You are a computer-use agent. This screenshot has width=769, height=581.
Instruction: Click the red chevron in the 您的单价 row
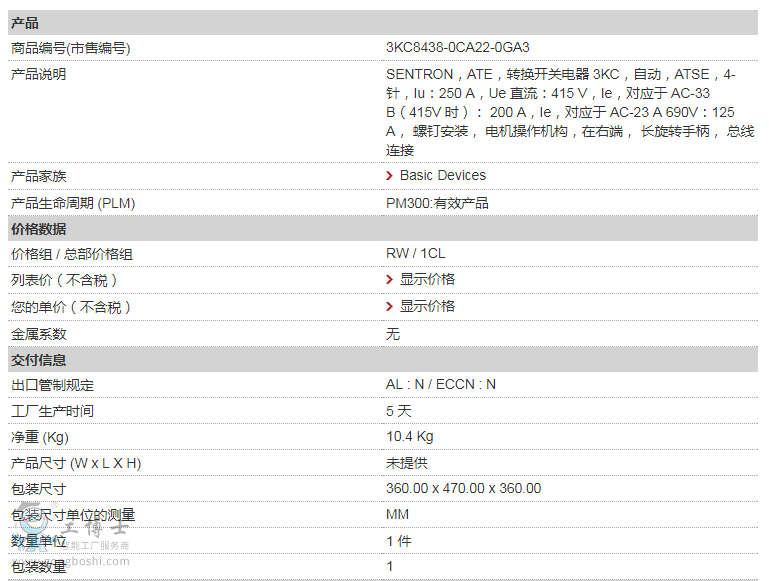[390, 306]
